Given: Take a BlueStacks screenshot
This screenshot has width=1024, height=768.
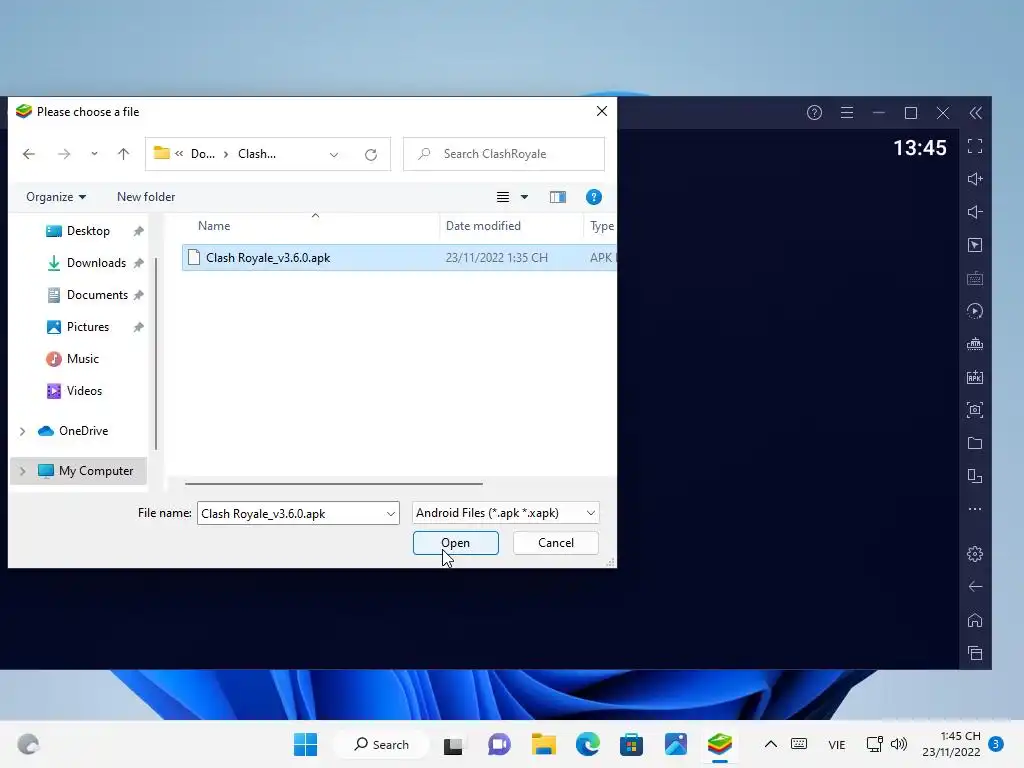Looking at the screenshot, I should [974, 410].
